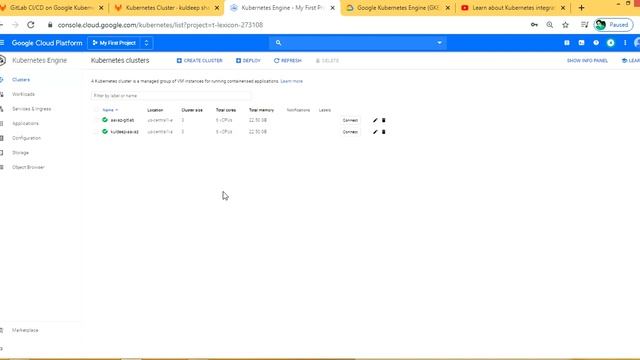Focus the Filter by label or name field
The height and width of the screenshot is (360, 640).
point(171,96)
